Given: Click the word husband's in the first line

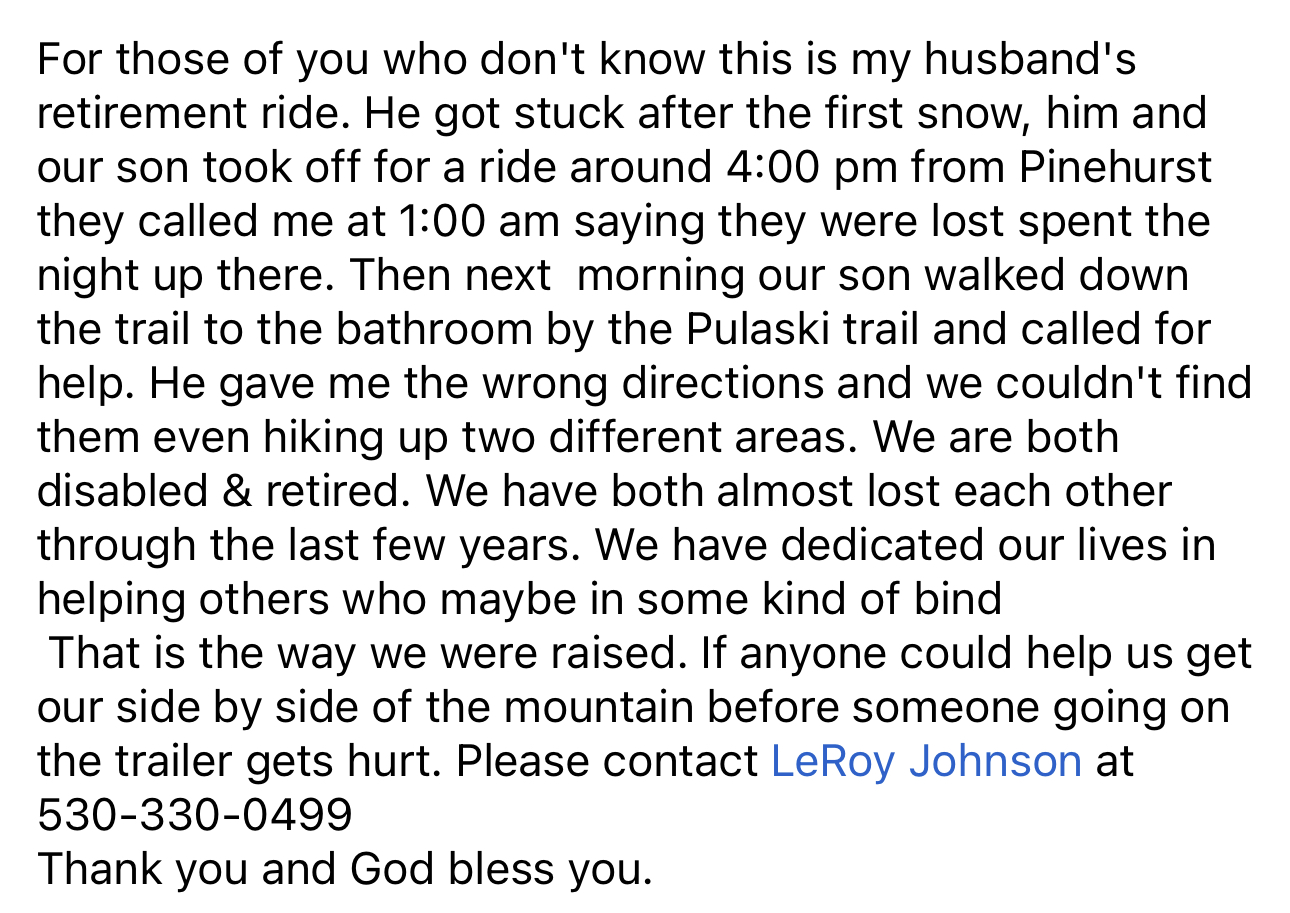Looking at the screenshot, I should coord(1029,59).
